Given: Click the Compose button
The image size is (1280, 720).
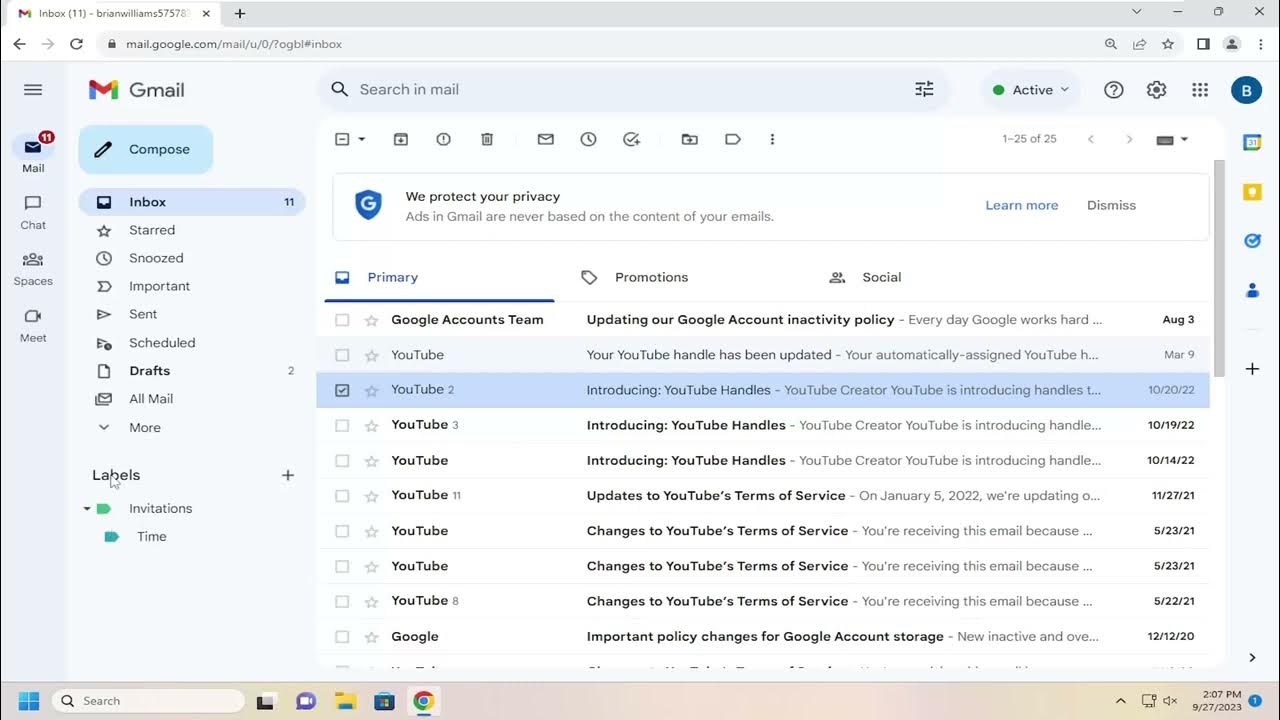Looking at the screenshot, I should click(x=146, y=150).
